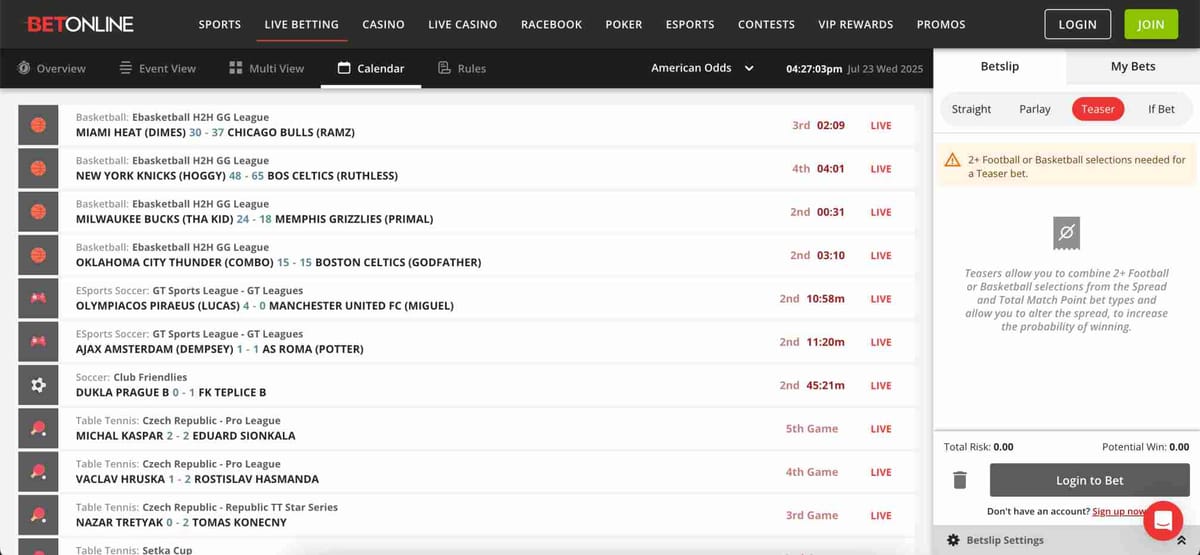Click table tennis icon for Michal Kaspar match

click(x=39, y=428)
